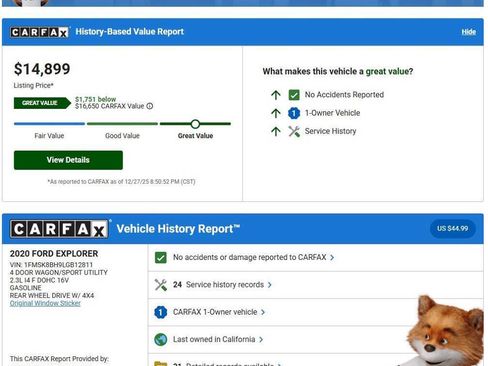Click the Fair Value blue bar segment
Viewport: 488px width, 366px height.
tap(49, 124)
